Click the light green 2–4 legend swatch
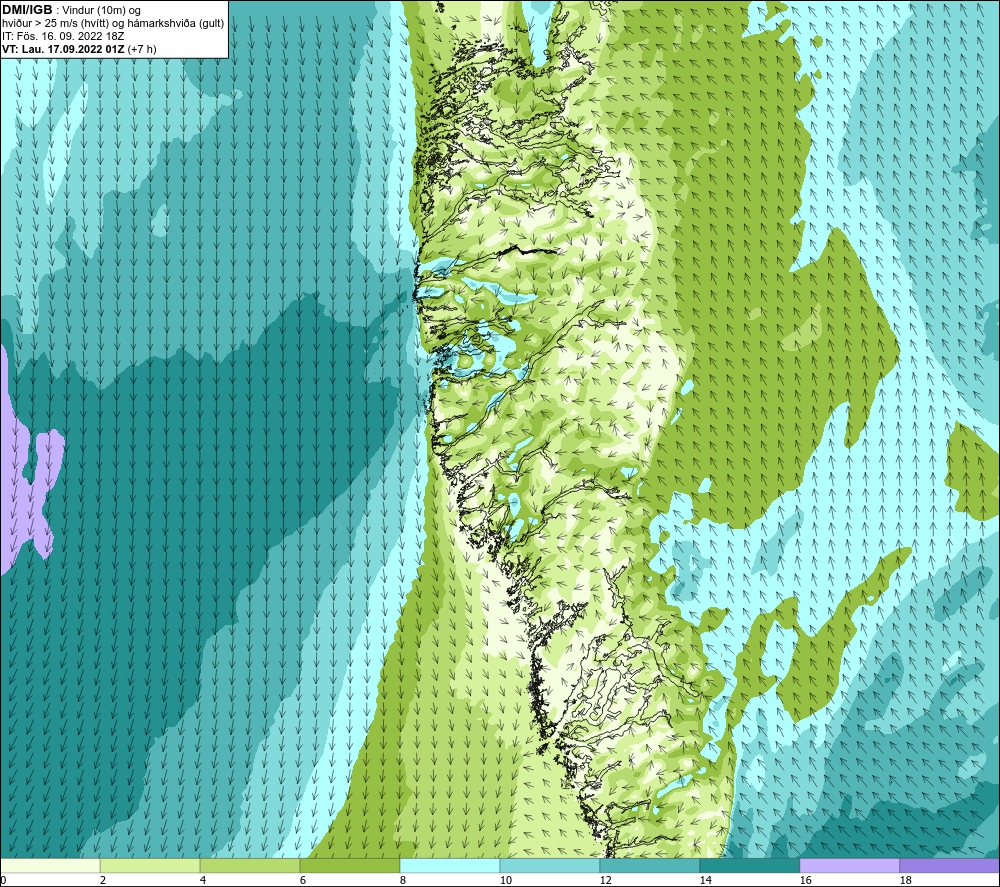The height and width of the screenshot is (887, 1000). click(x=150, y=865)
